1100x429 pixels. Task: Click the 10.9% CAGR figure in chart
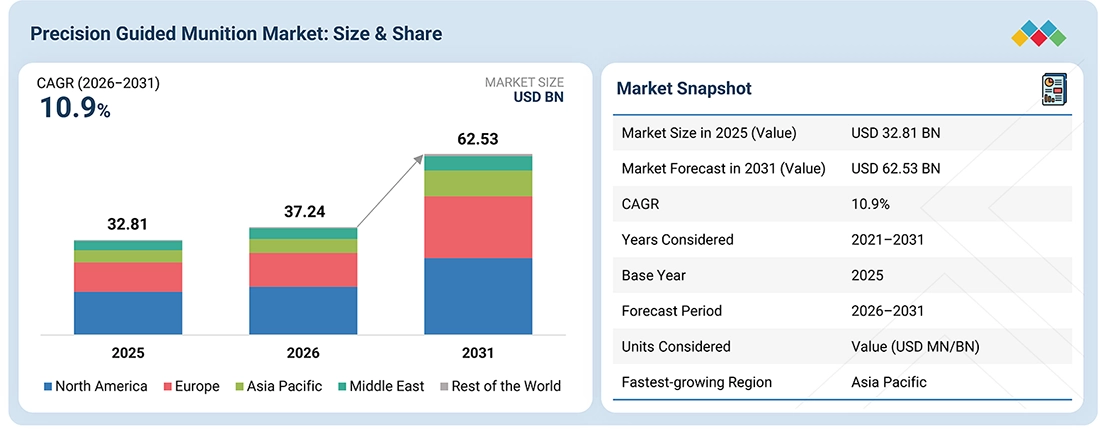(x=75, y=108)
